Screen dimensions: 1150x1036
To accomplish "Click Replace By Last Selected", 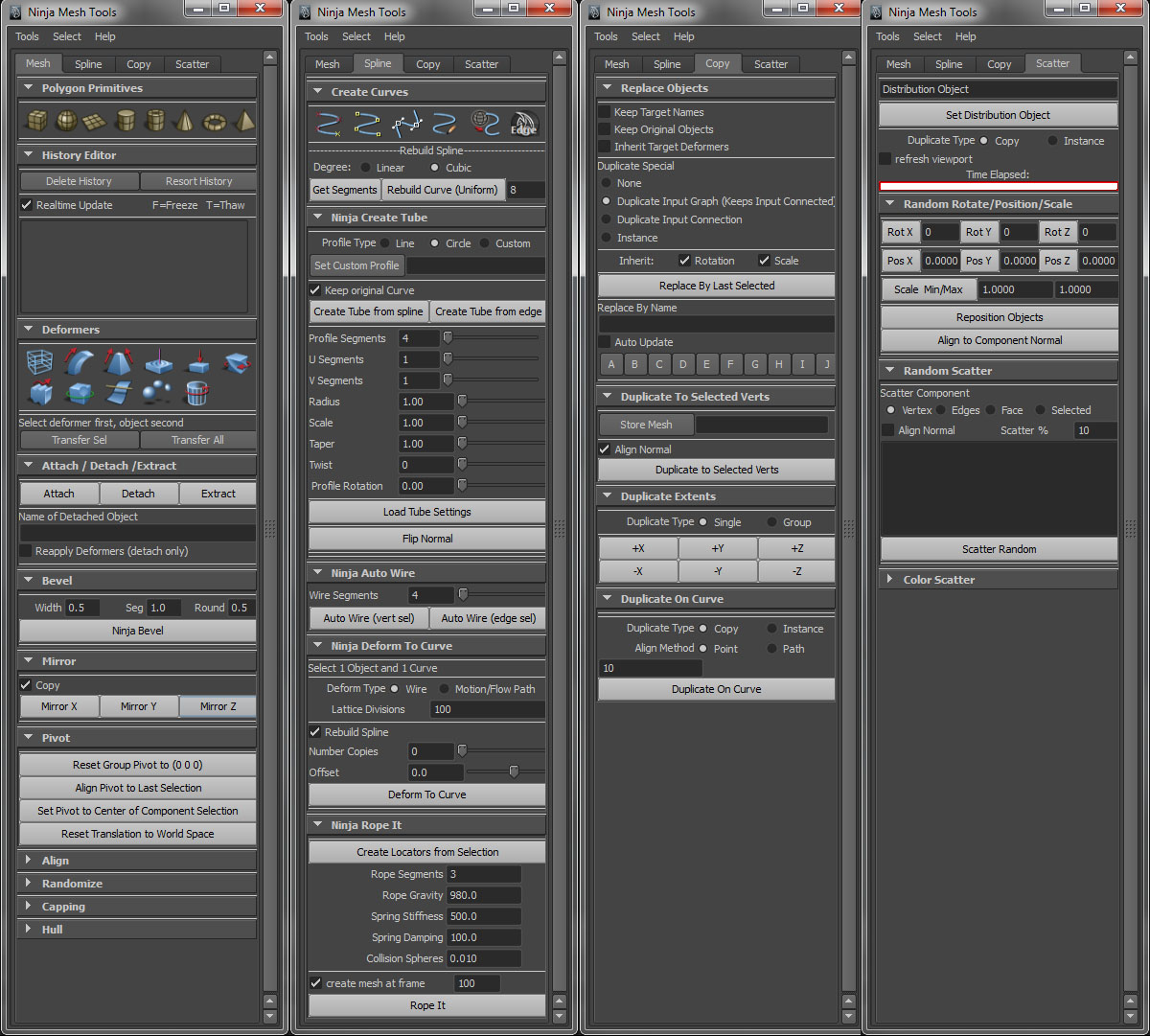I will [x=717, y=286].
